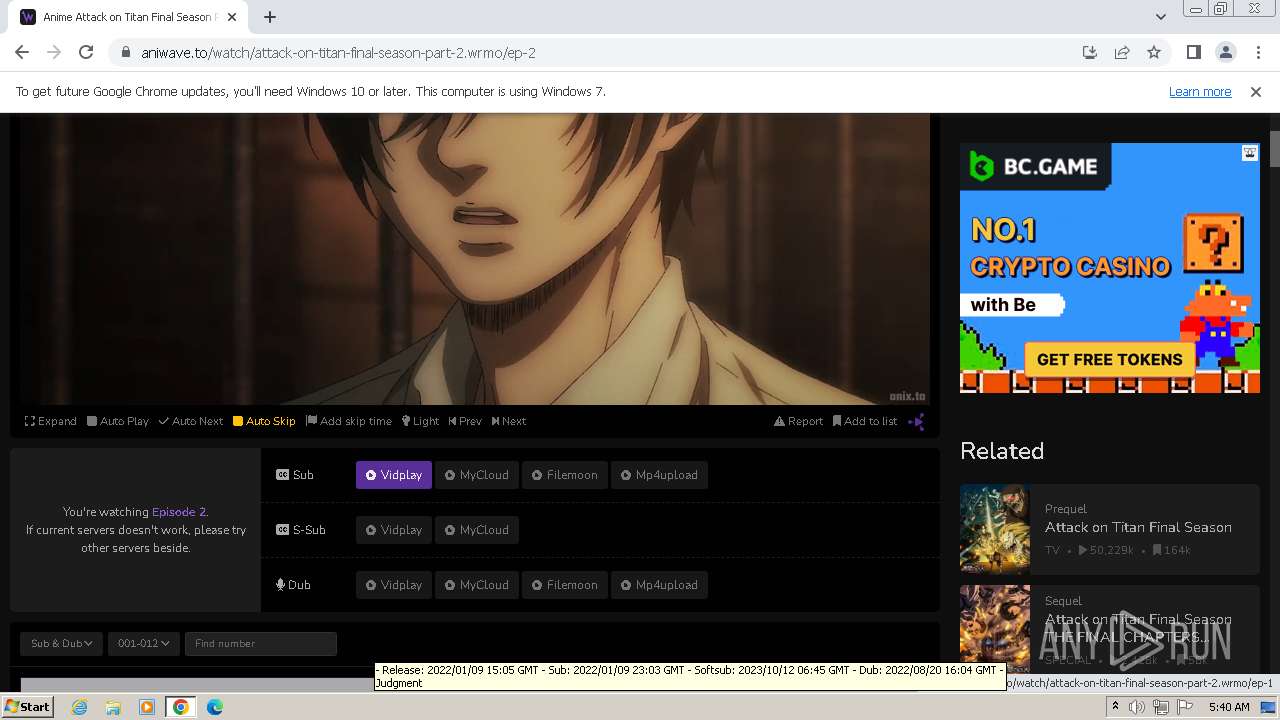Select the Sub Mp4upload server
The height and width of the screenshot is (720, 1280).
660,475
